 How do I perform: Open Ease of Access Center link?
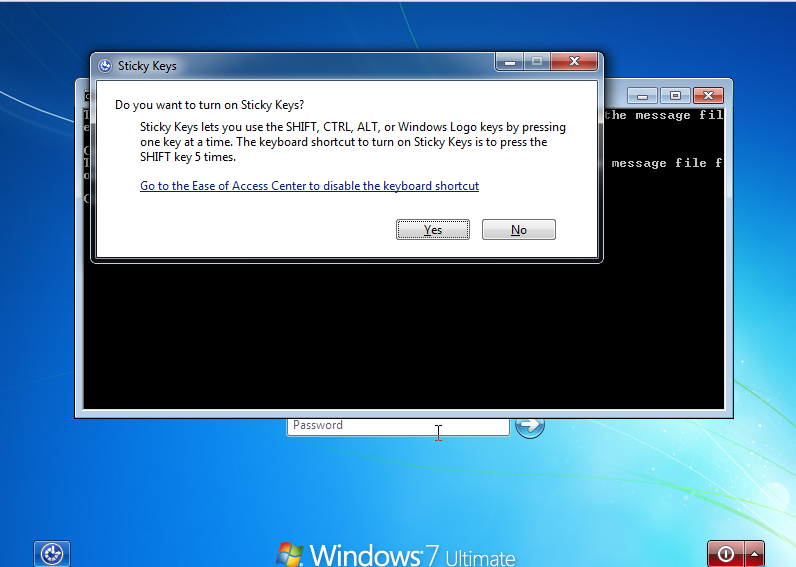pyautogui.click(x=309, y=186)
